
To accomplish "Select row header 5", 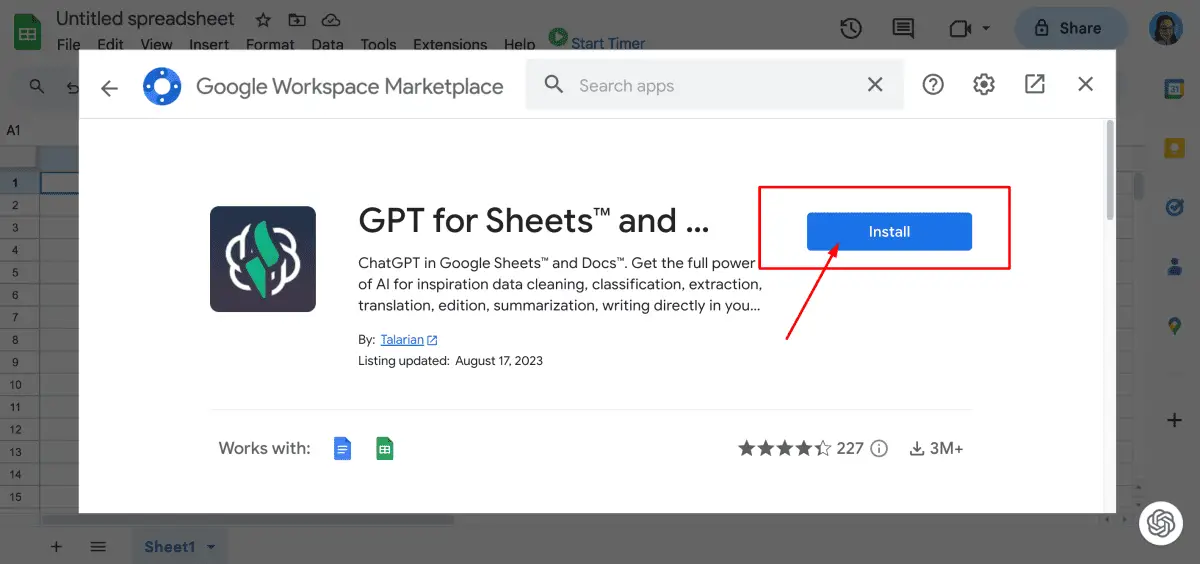I will (15, 272).
